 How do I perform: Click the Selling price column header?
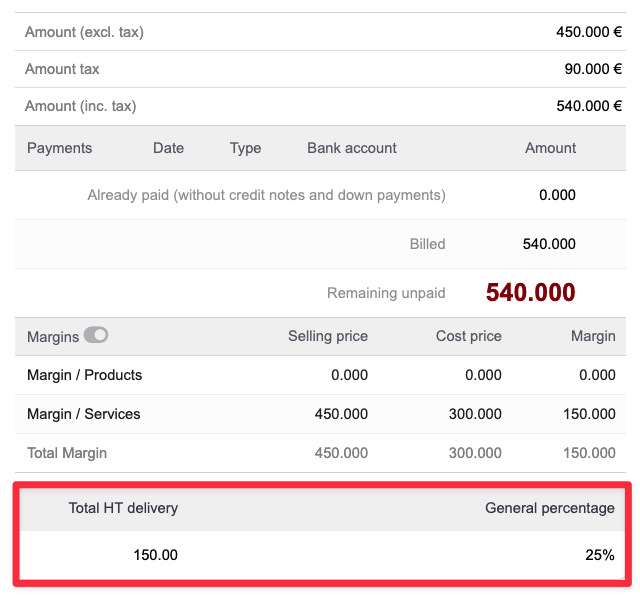[327, 336]
